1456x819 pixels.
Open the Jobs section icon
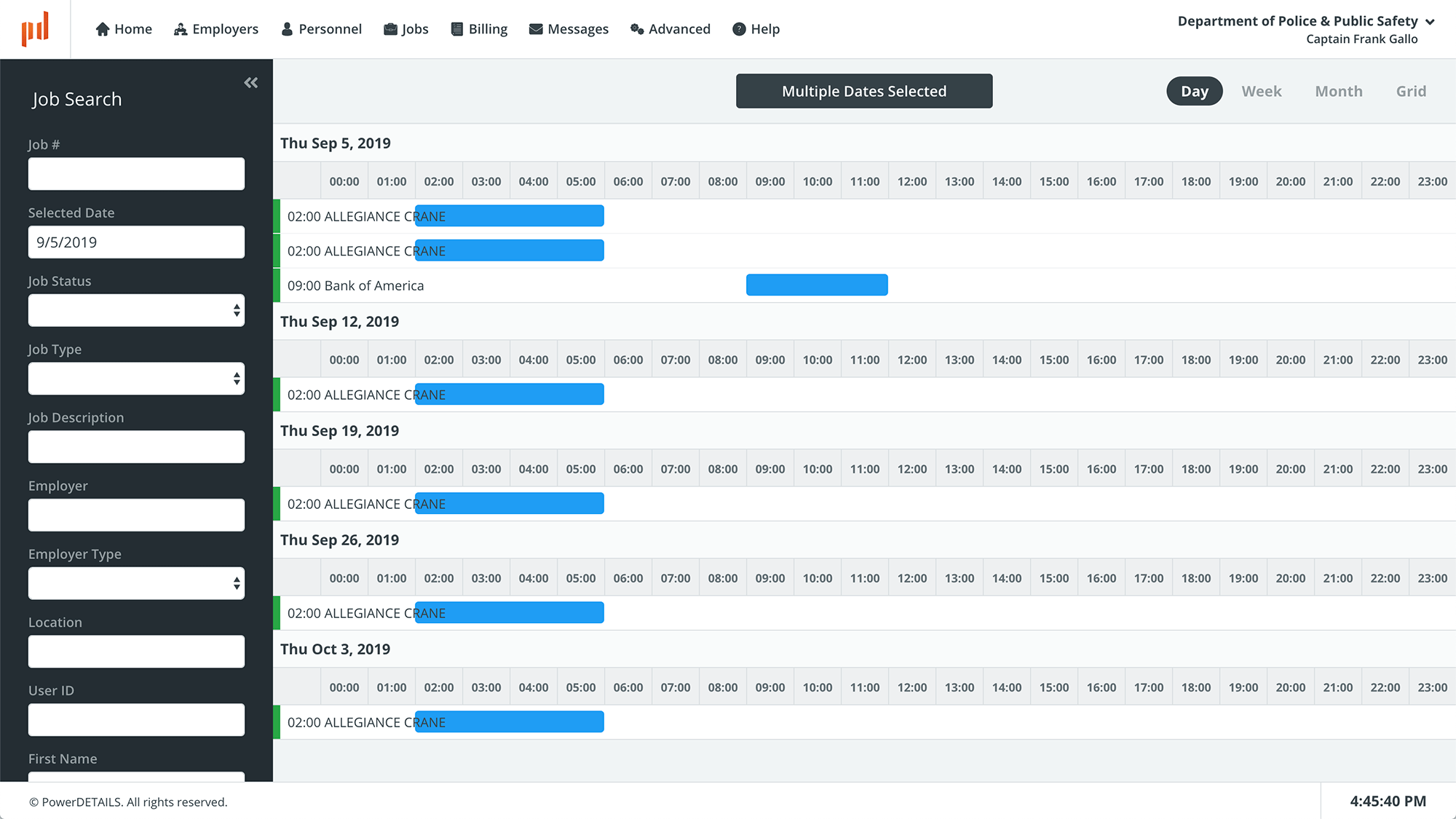point(390,28)
